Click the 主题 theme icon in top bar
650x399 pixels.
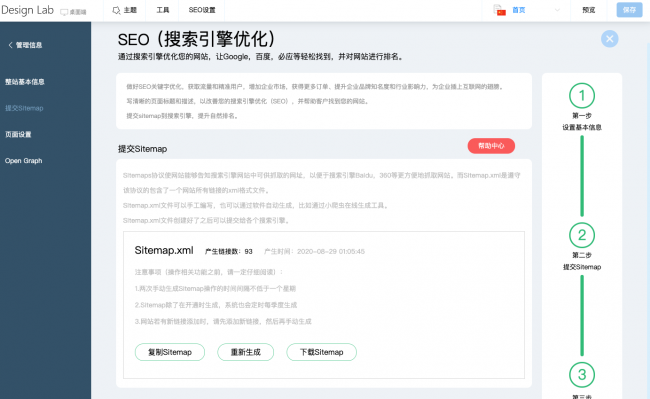coord(116,10)
